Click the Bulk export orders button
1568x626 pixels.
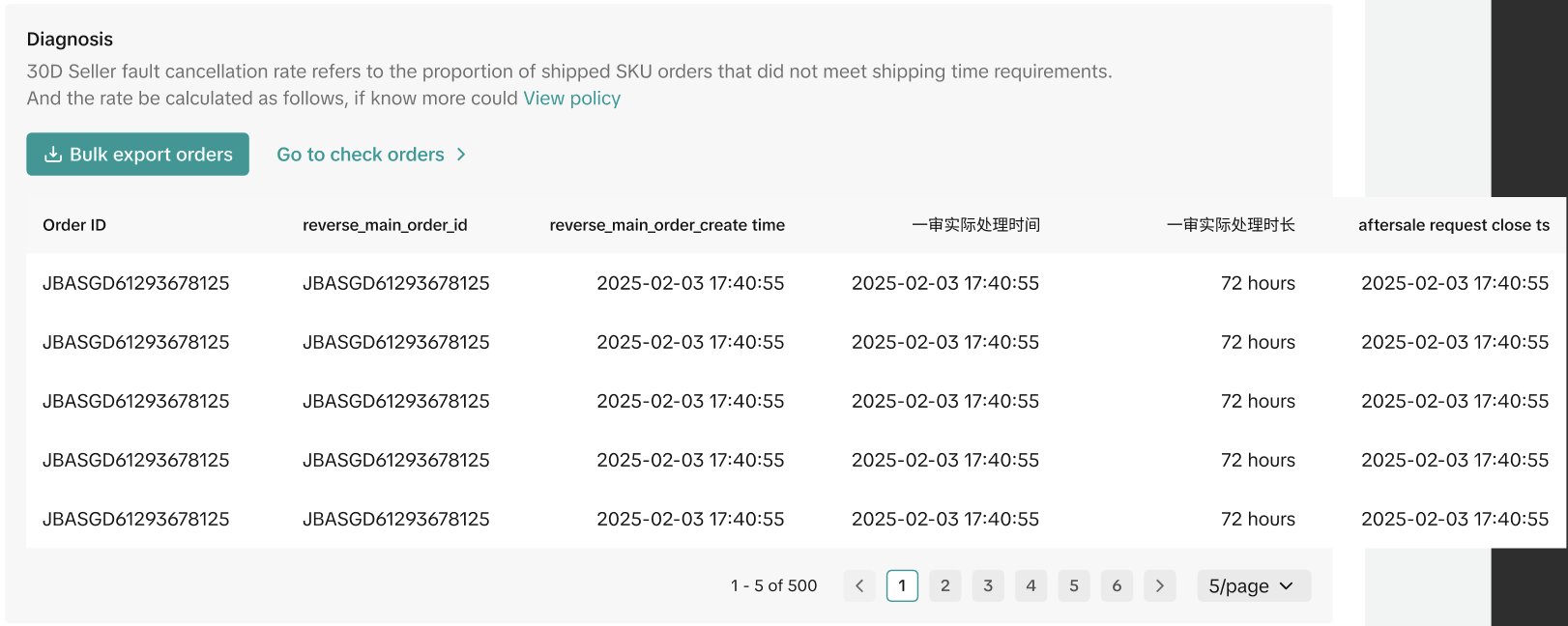coord(137,155)
